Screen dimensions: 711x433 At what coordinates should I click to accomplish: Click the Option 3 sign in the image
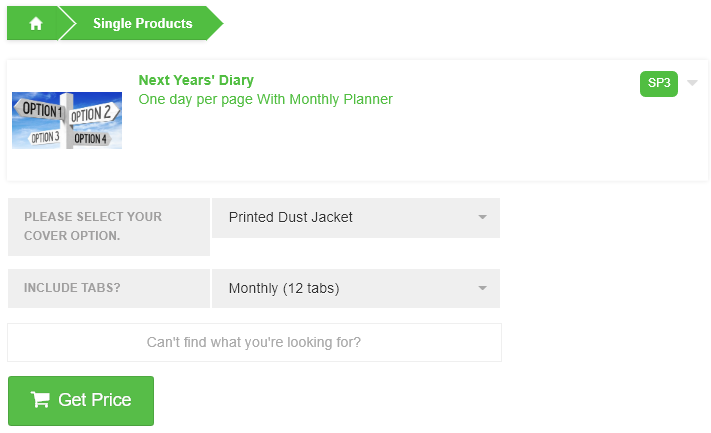tap(44, 137)
